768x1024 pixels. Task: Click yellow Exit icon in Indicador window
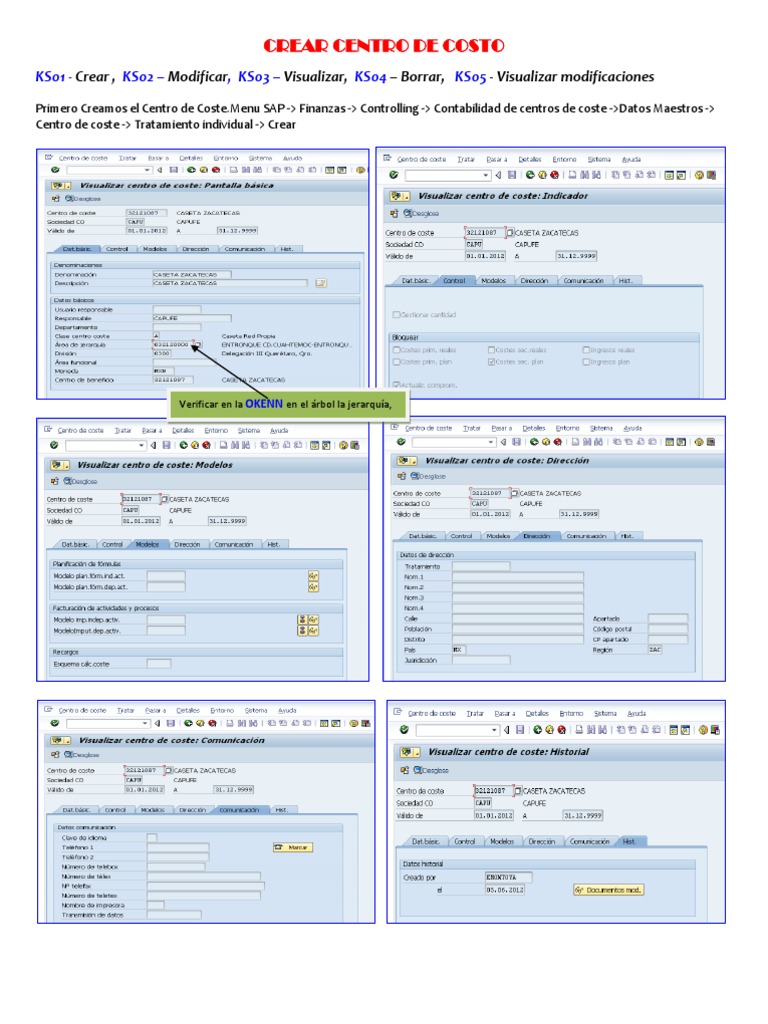pyautogui.click(x=542, y=175)
